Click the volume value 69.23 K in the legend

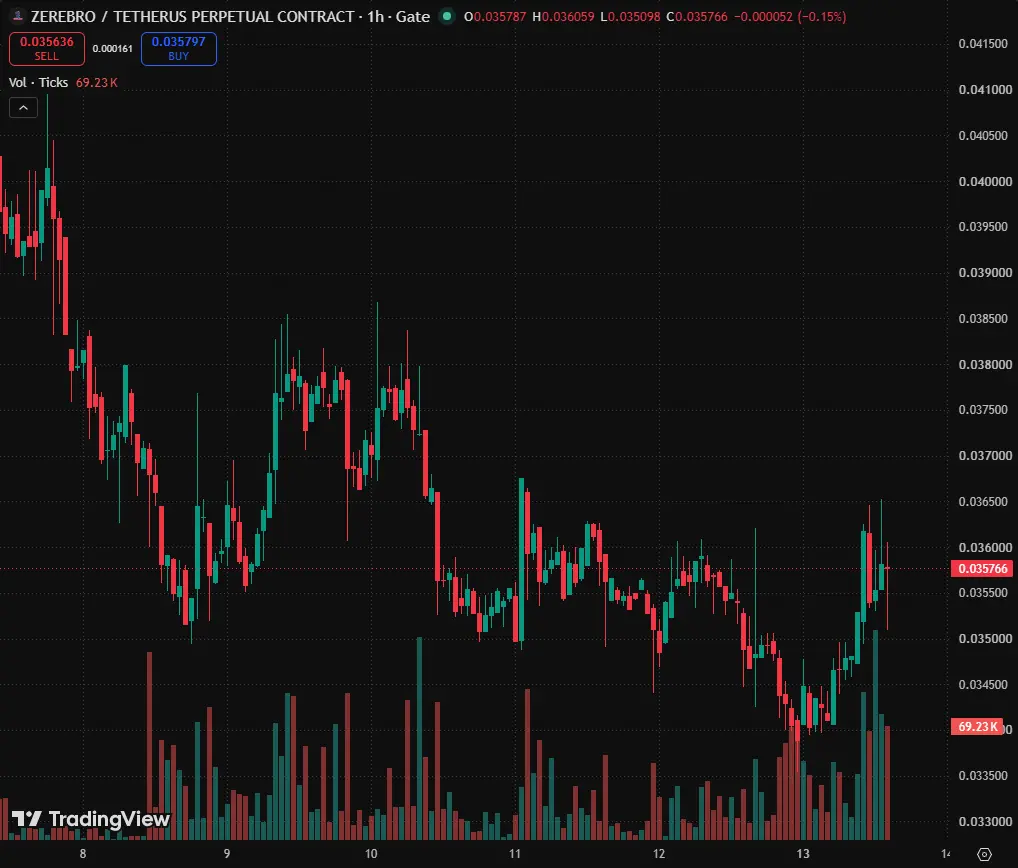pyautogui.click(x=97, y=82)
